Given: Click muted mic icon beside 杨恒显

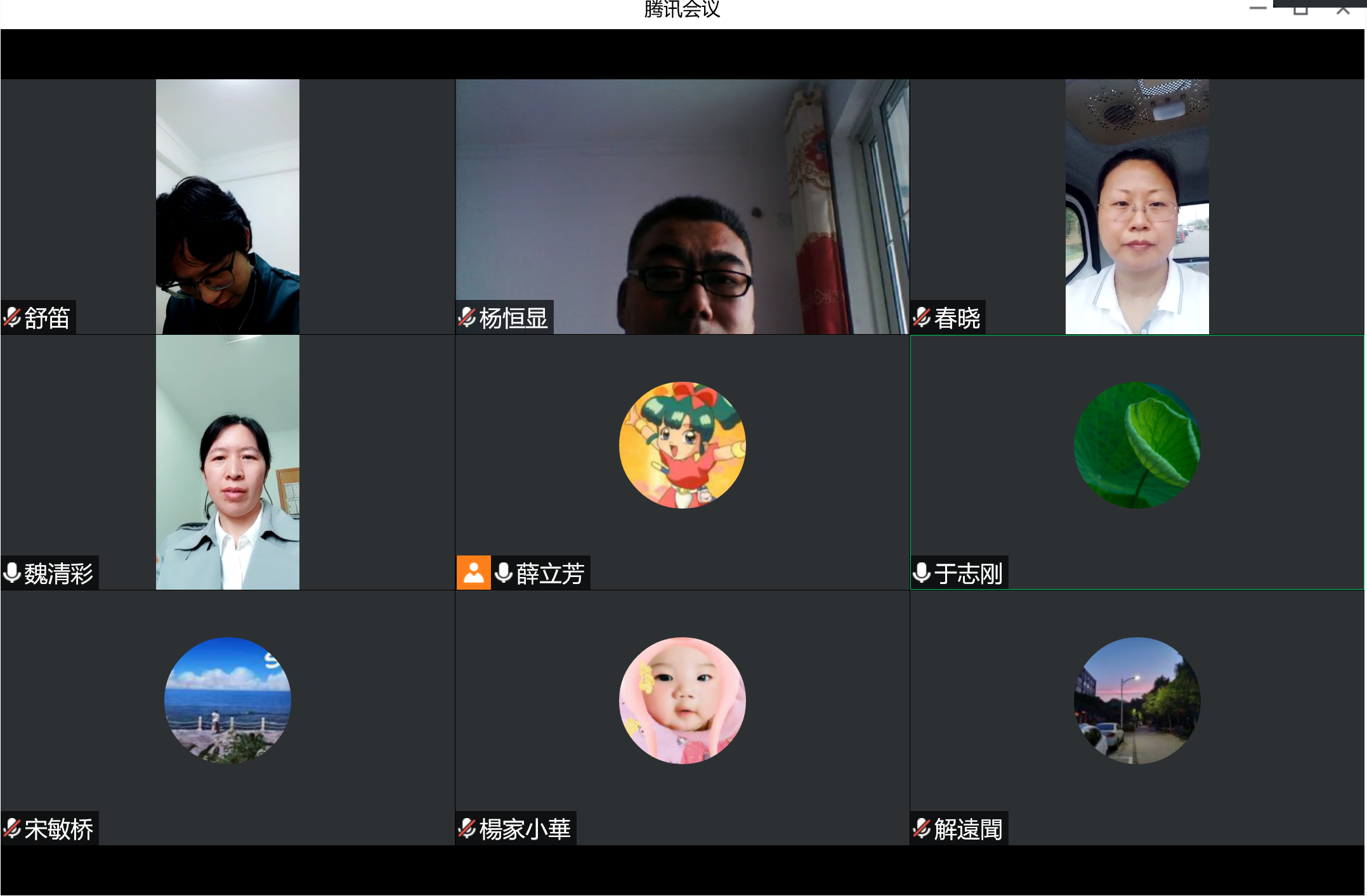Looking at the screenshot, I should click(x=467, y=317).
